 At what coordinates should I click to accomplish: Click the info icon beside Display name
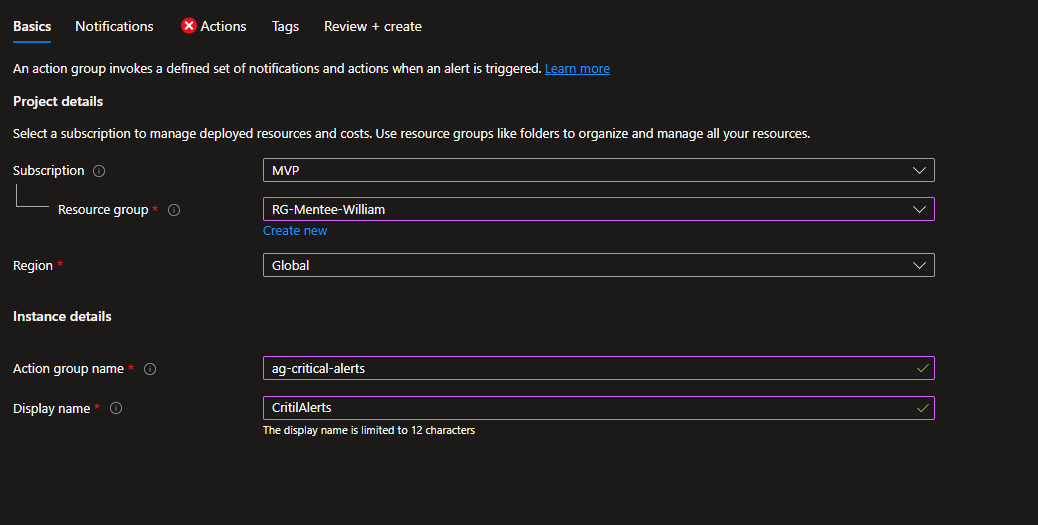pos(116,409)
